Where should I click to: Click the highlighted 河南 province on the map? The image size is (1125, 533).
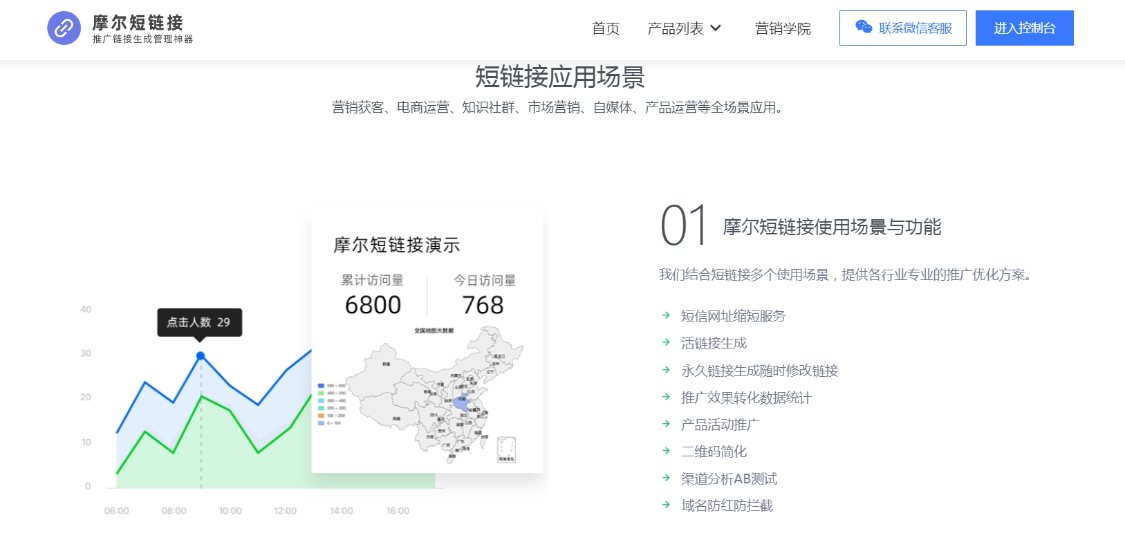(x=459, y=402)
